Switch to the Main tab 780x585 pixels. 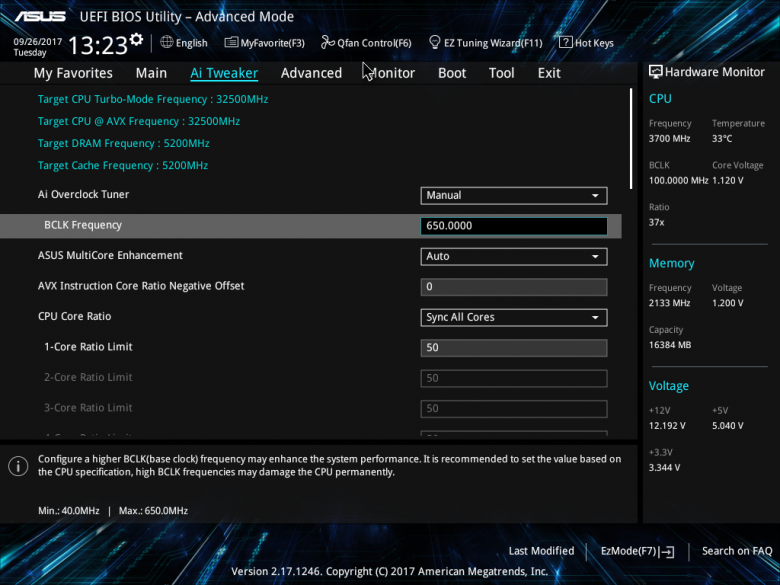click(151, 73)
